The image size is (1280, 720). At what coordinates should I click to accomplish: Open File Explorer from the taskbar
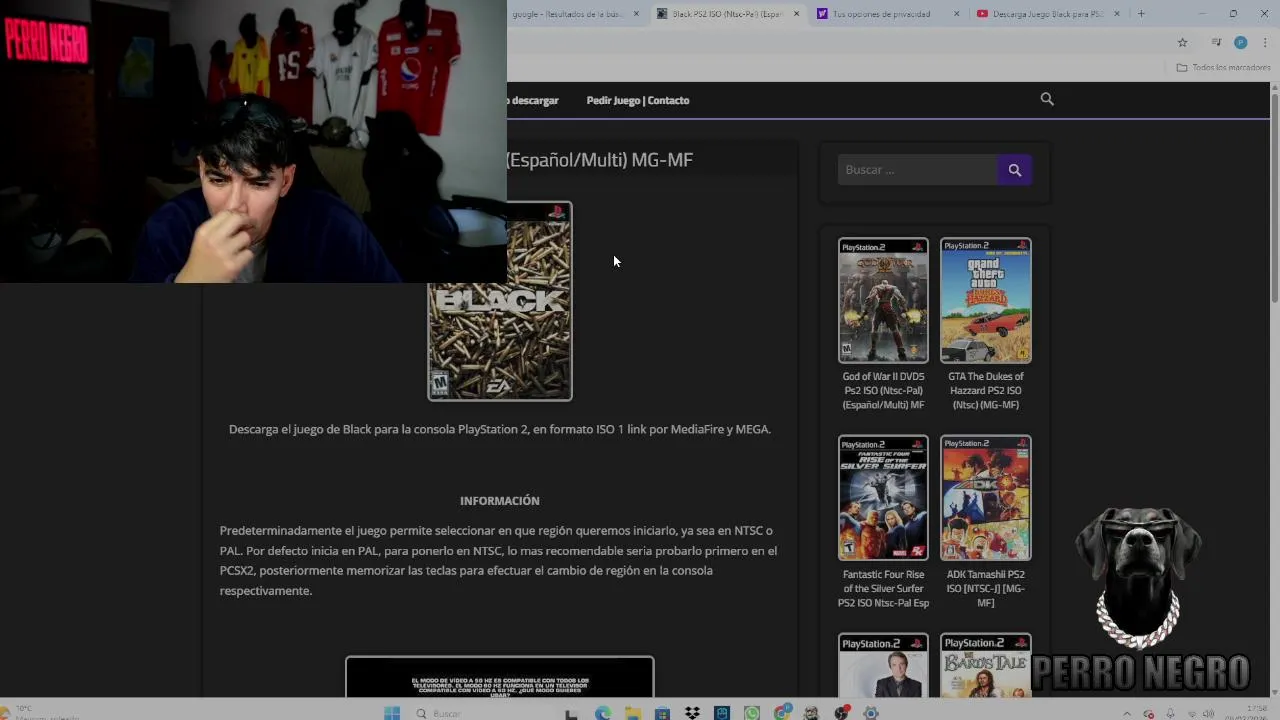632,713
